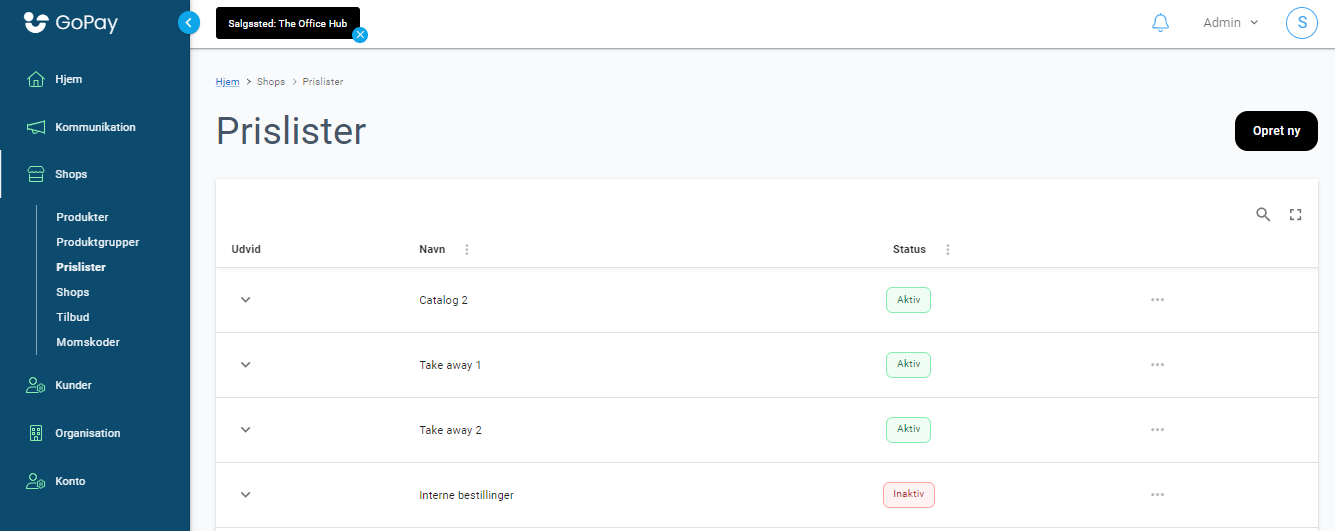Viewport: 1335px width, 531px height.
Task: Click the Inaktiv badge for Interne bestillinger
Action: 908,495
